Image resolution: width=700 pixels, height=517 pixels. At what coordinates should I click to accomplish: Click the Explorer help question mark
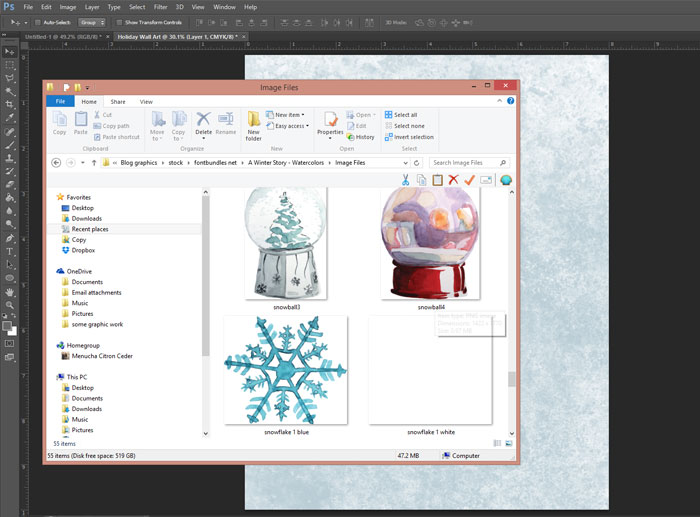click(511, 101)
